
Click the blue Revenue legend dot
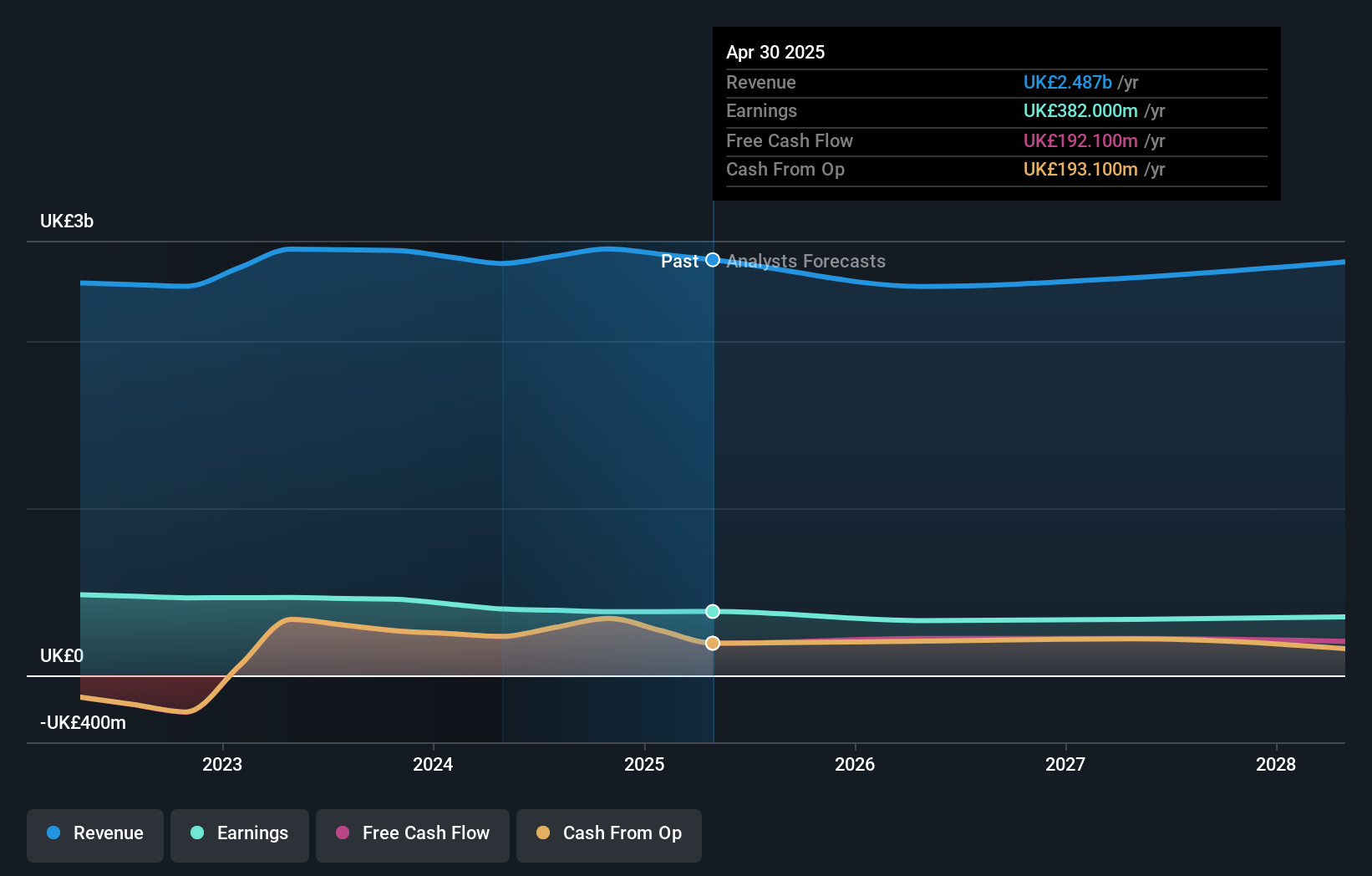tap(52, 833)
